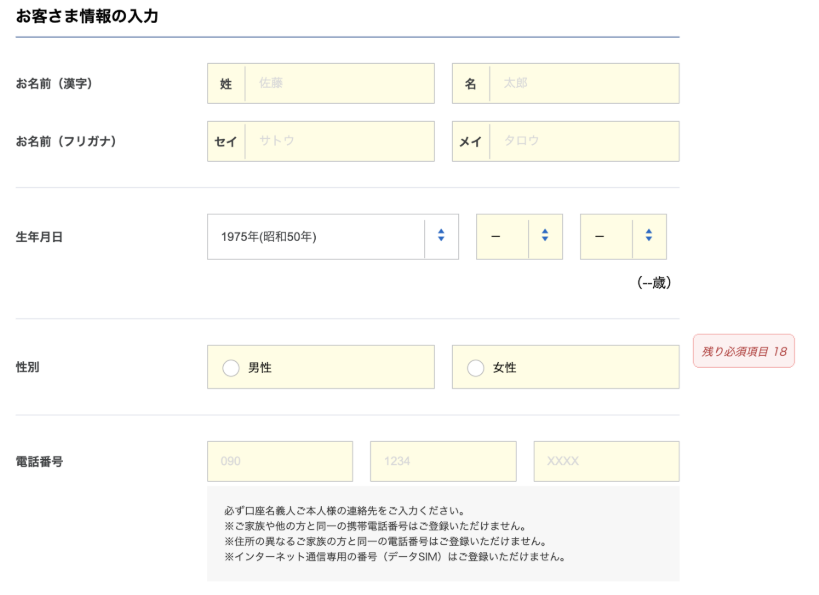Click the 姓 prefix label in kanji name row
Image resolution: width=819 pixels, height=595 pixels.
click(226, 84)
